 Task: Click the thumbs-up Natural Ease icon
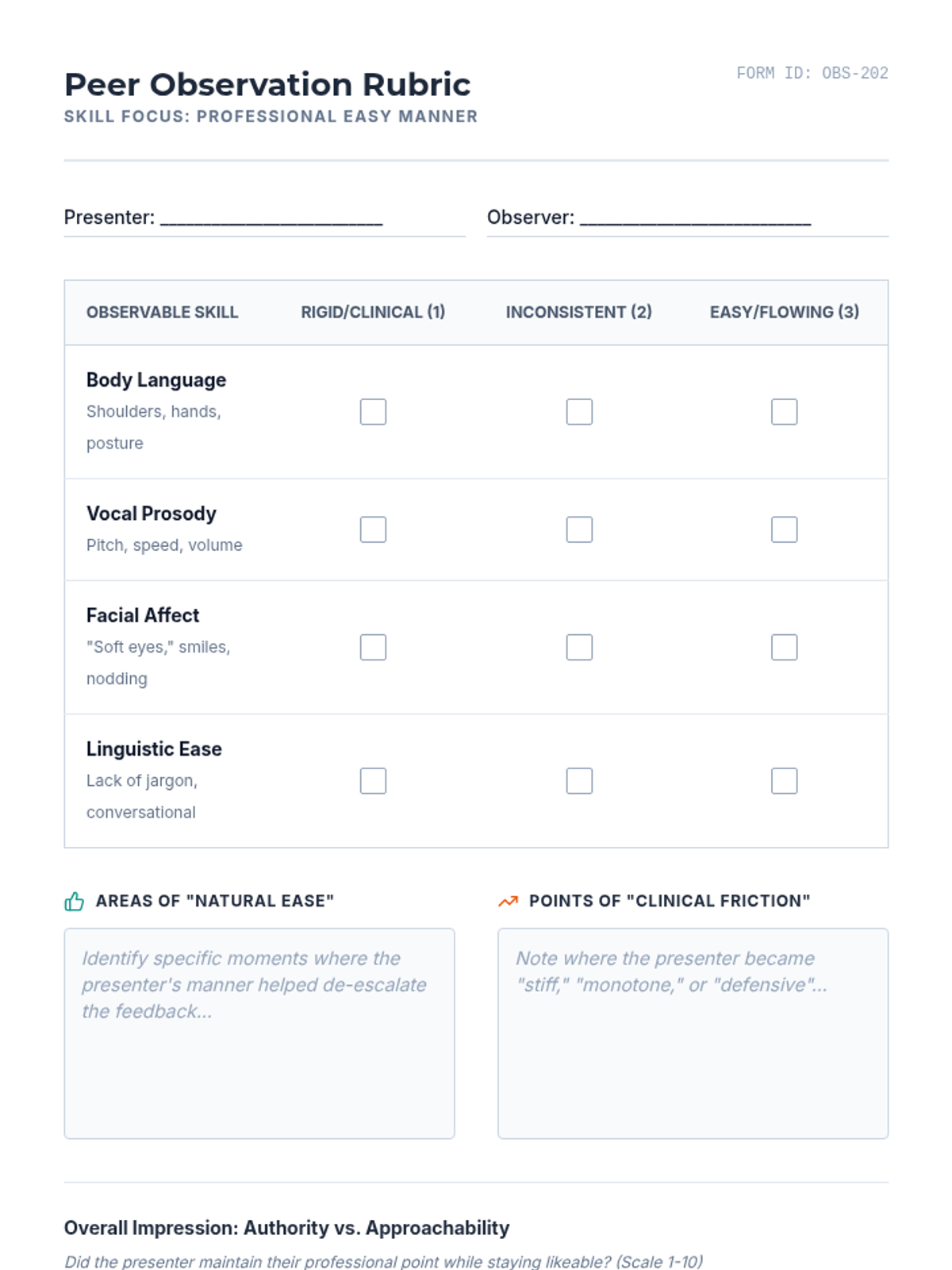74,901
